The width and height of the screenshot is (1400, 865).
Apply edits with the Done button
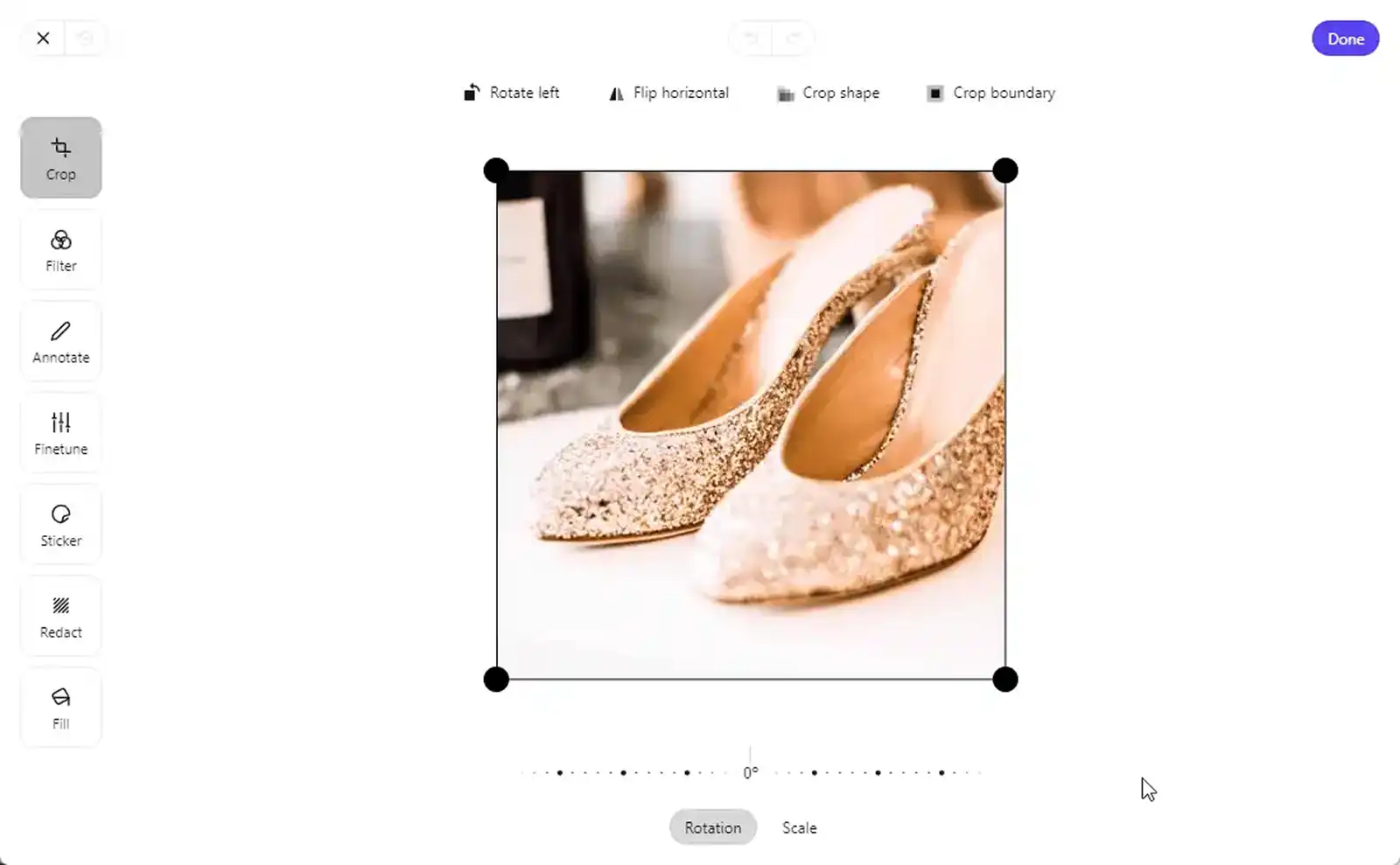point(1345,38)
